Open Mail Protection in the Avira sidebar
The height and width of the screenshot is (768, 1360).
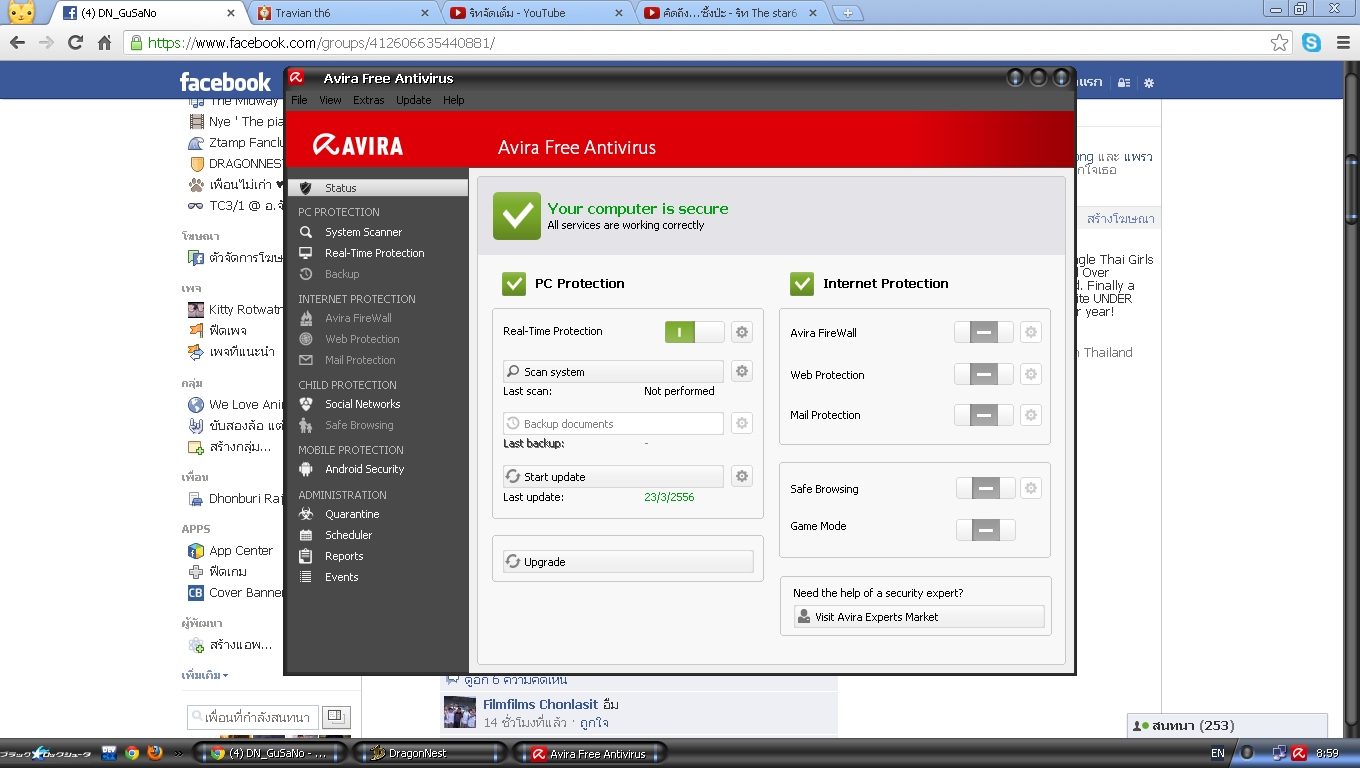[360, 360]
